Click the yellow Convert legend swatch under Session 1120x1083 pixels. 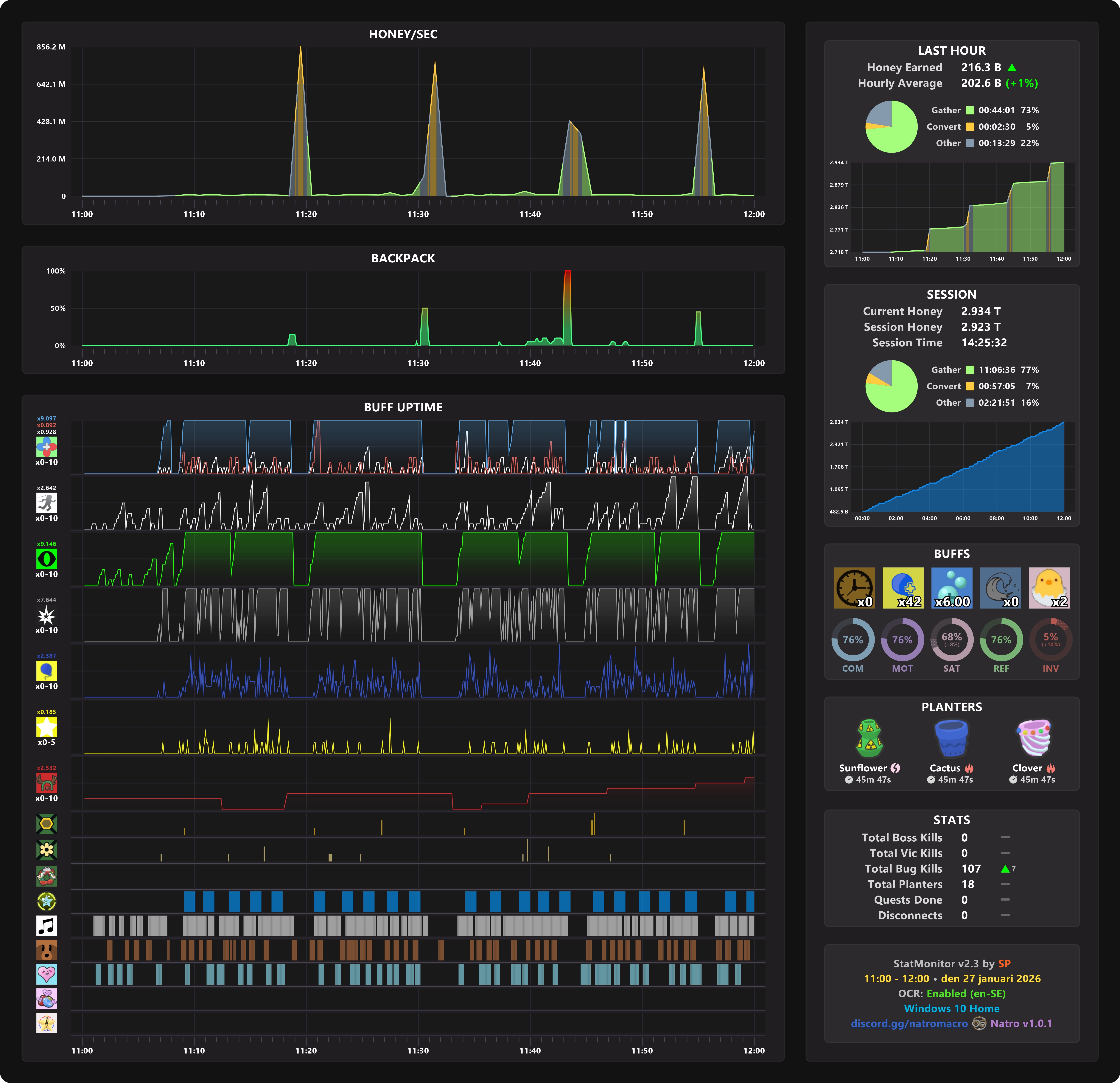tap(970, 386)
